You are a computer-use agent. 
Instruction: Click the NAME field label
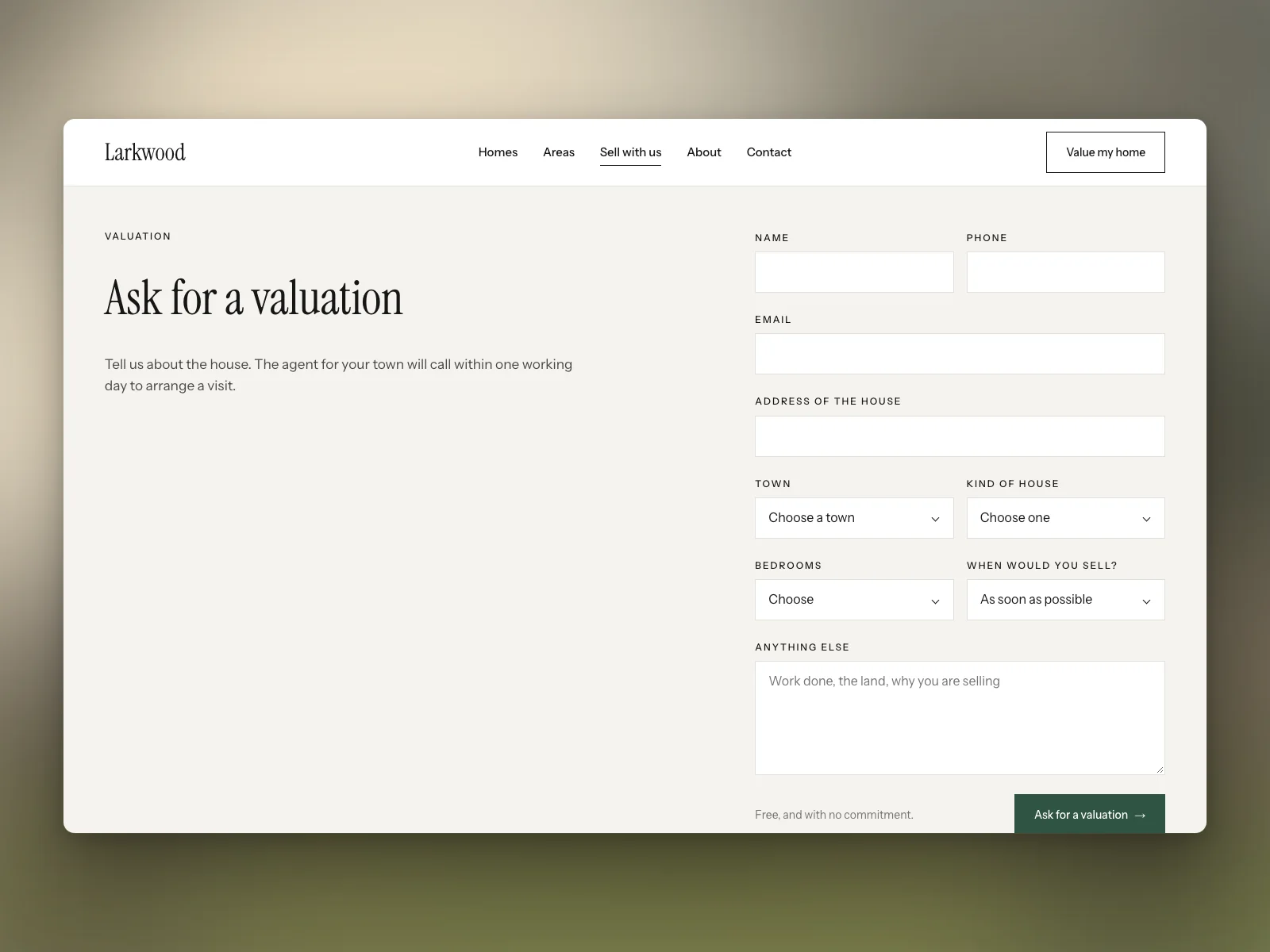click(x=772, y=238)
